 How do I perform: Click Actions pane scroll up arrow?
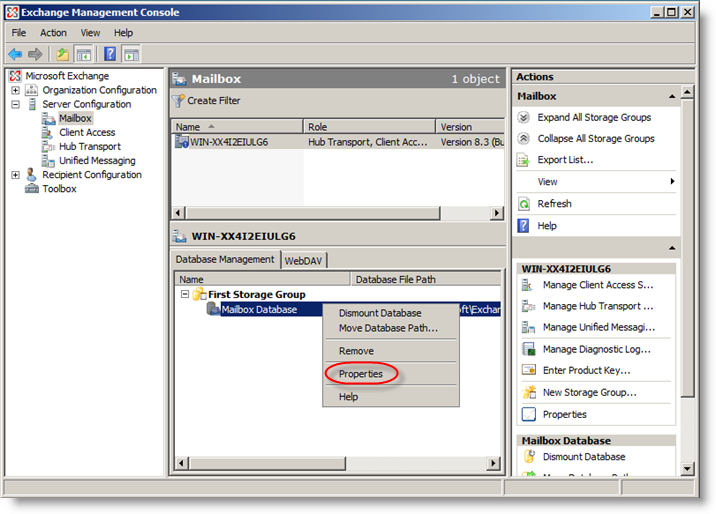(x=687, y=93)
